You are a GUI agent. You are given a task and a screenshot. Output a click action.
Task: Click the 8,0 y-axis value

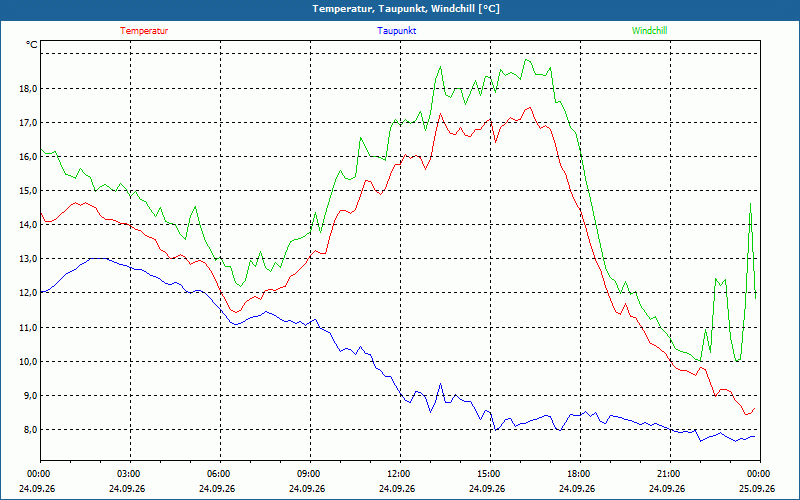click(30, 430)
